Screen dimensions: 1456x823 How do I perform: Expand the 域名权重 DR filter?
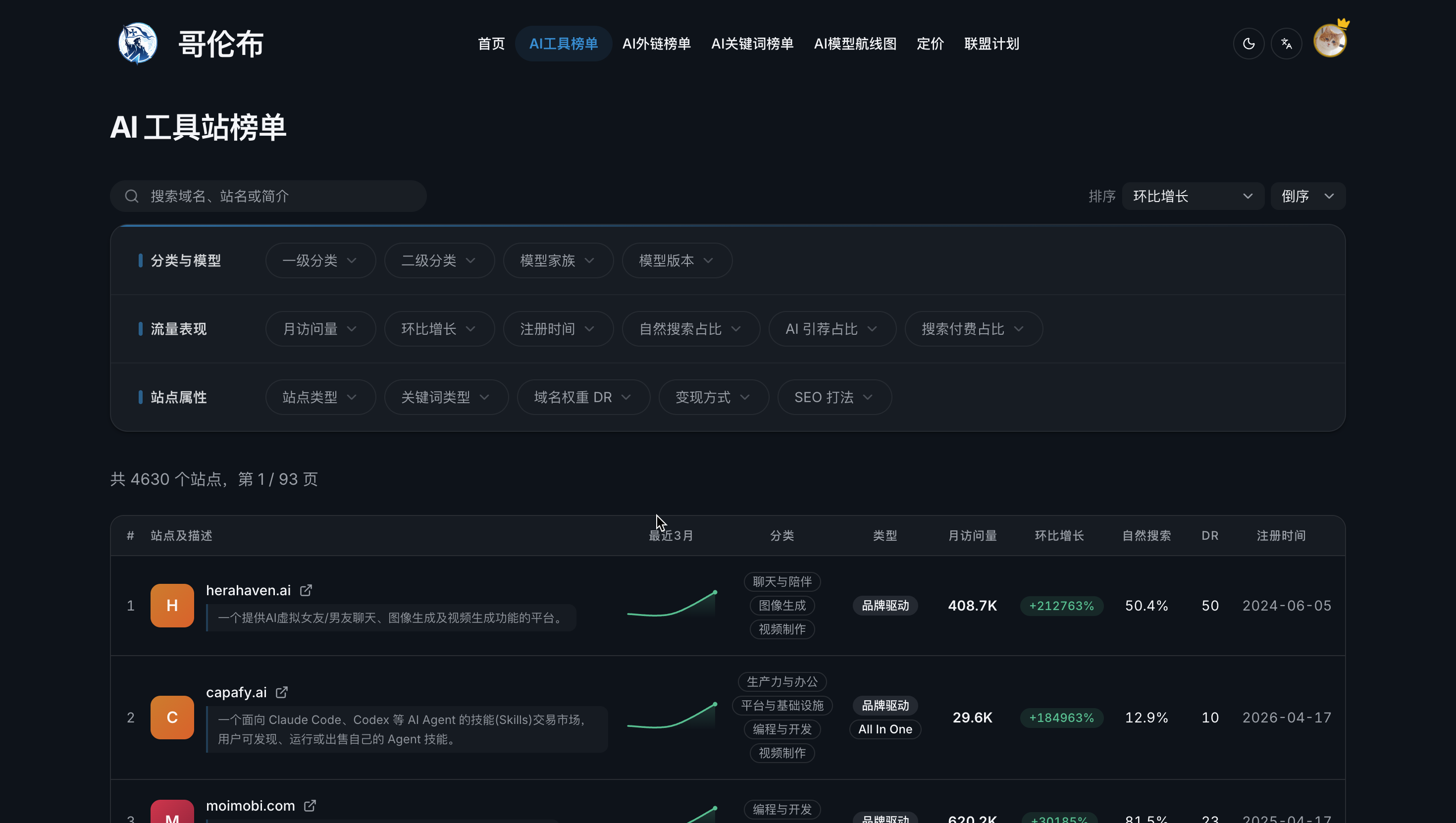click(583, 397)
